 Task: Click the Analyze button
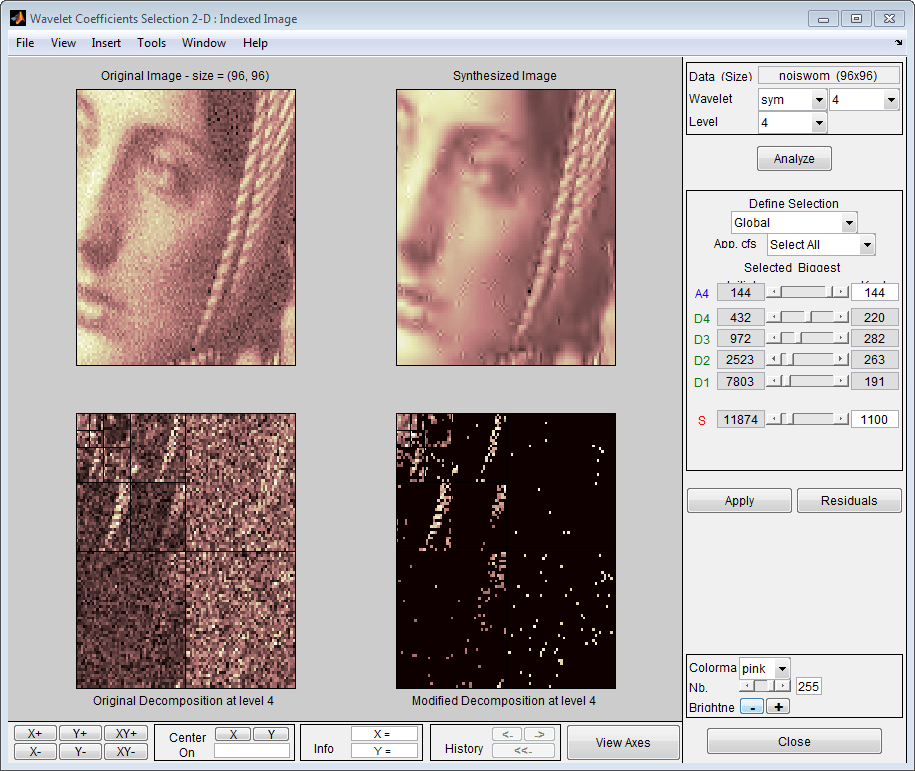(794, 159)
